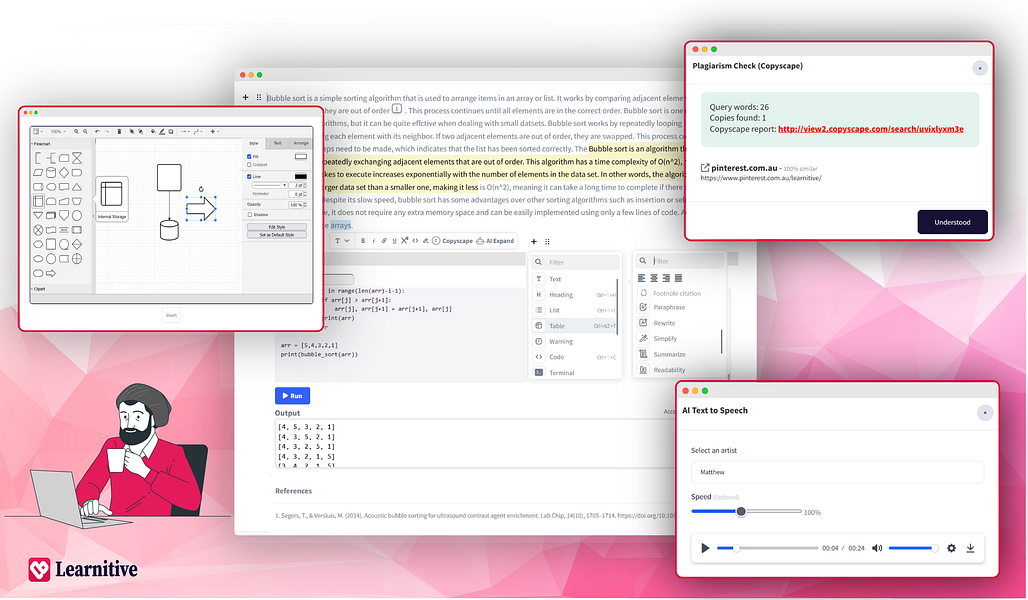
Task: Click the Superscript X icon in the text toolbar
Action: (405, 241)
